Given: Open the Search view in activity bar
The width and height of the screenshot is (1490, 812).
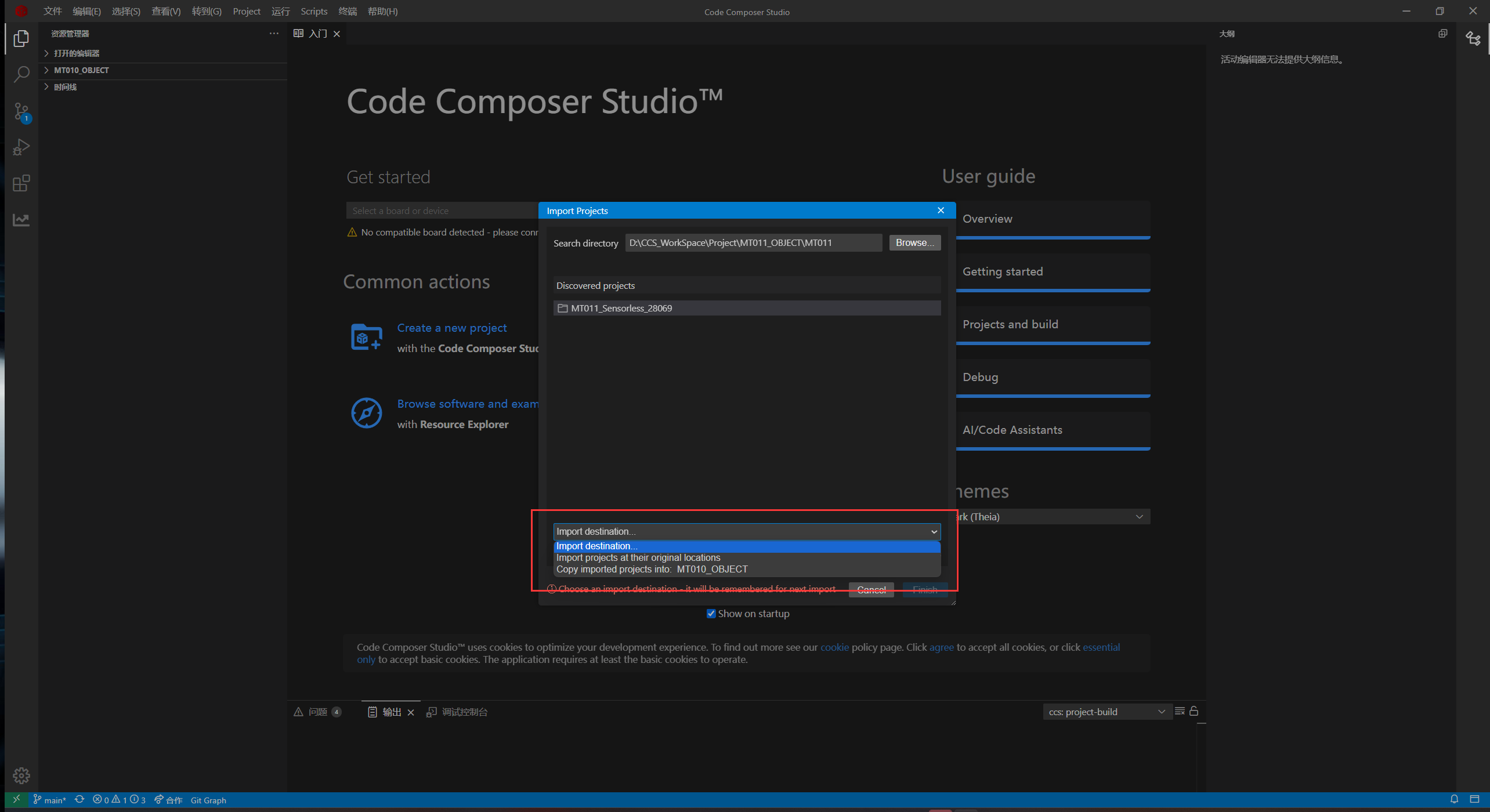Looking at the screenshot, I should point(21,74).
